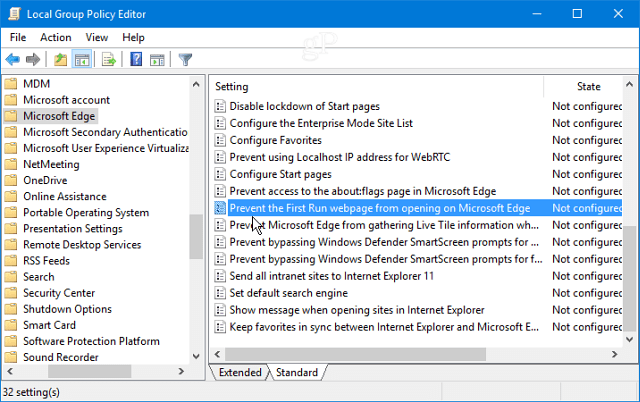The image size is (640, 402).
Task: Click the tree pane vertical scrollbar thumb
Action: coord(196,237)
